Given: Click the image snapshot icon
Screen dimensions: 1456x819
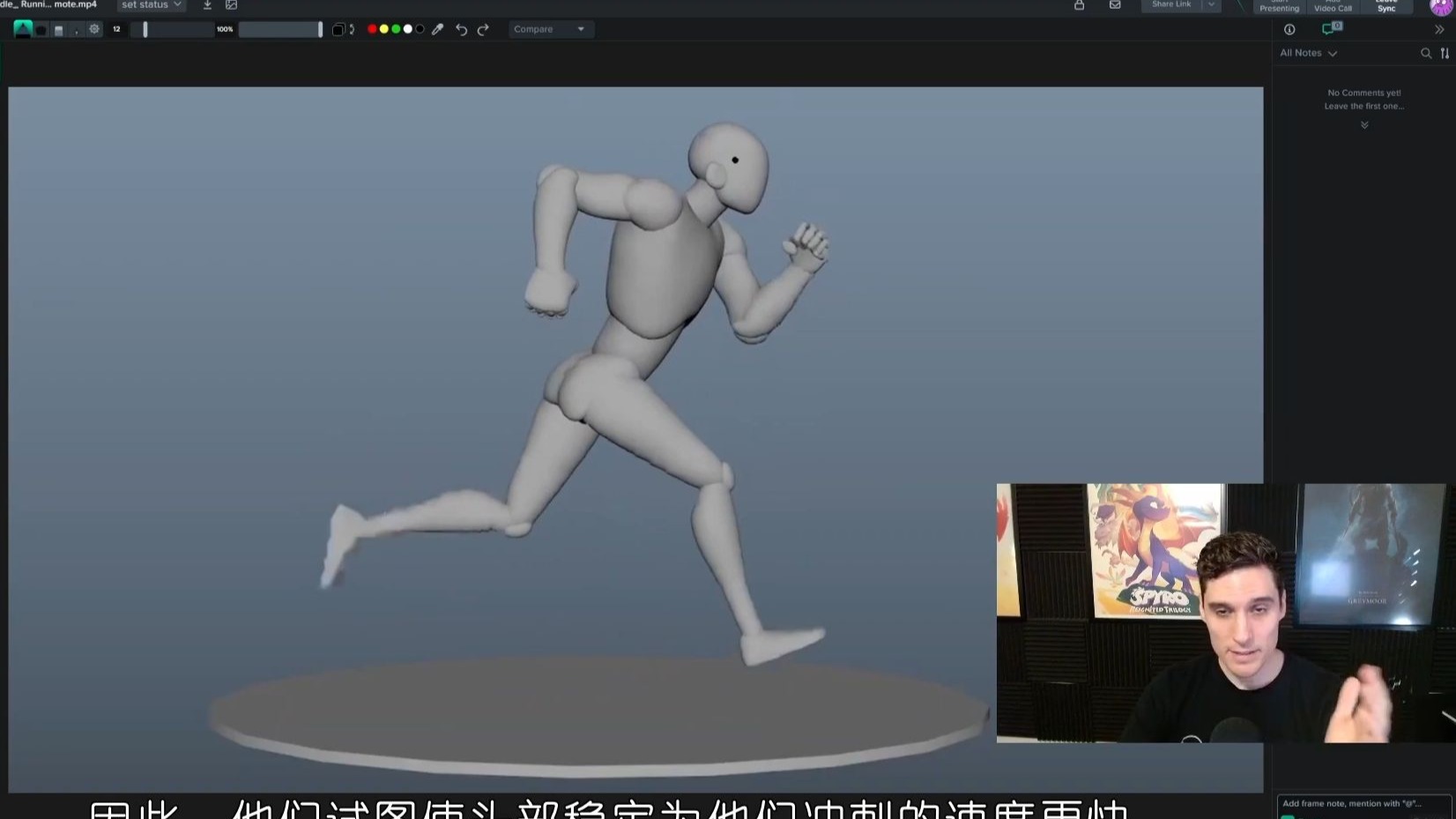Looking at the screenshot, I should tap(231, 5).
